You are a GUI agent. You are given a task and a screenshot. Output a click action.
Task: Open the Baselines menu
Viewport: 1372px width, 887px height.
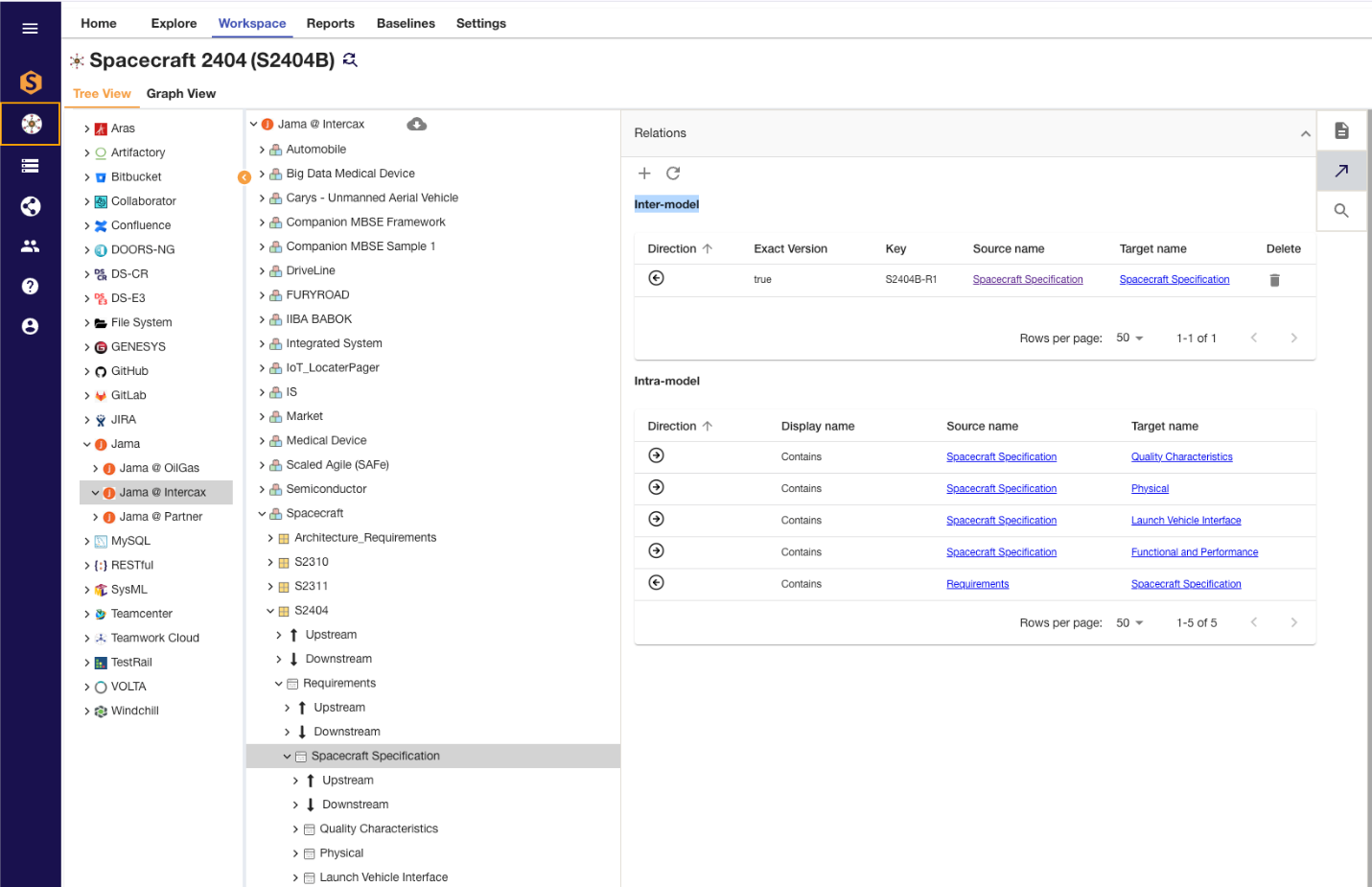pos(406,23)
